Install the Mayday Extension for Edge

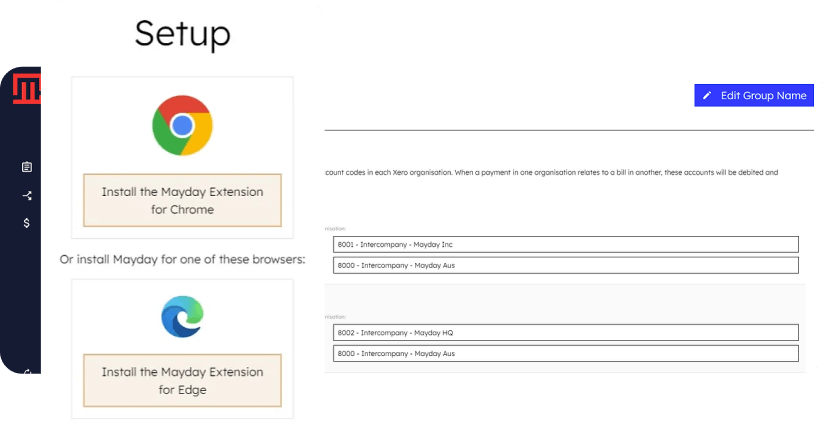(182, 380)
